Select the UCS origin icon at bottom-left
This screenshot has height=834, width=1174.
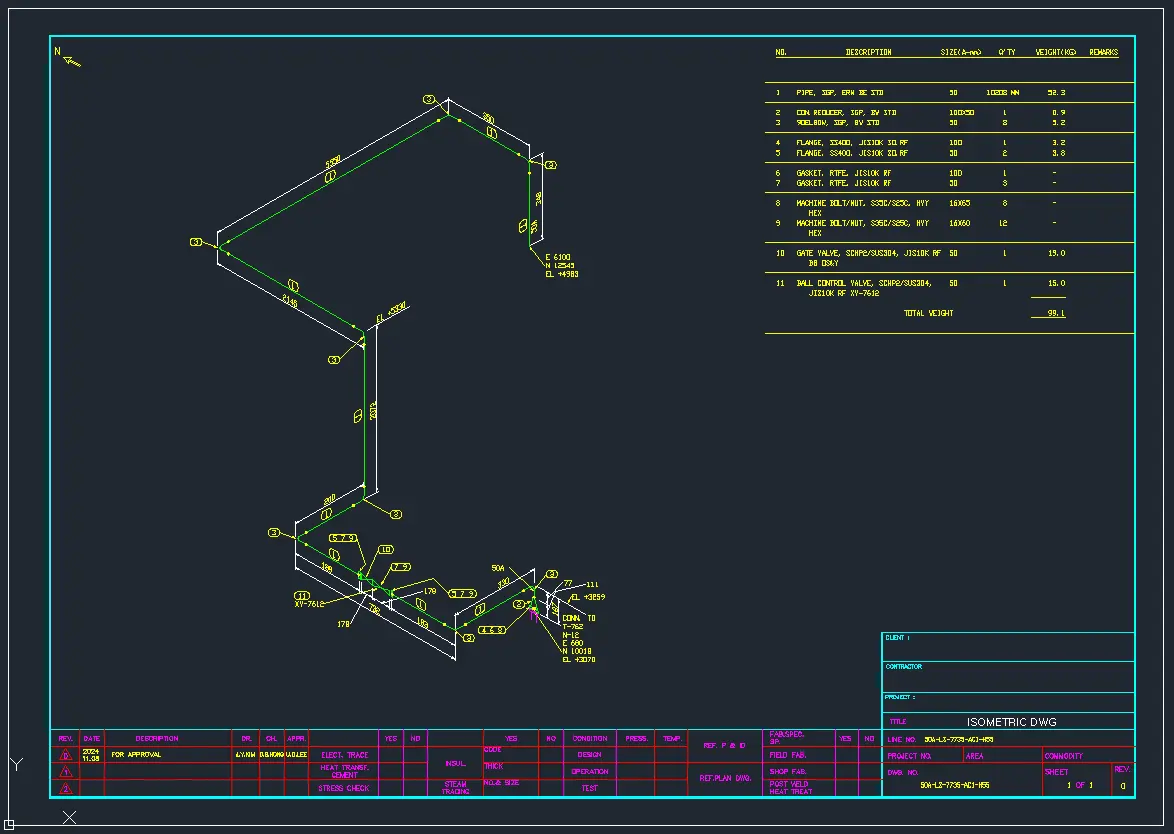point(9,824)
